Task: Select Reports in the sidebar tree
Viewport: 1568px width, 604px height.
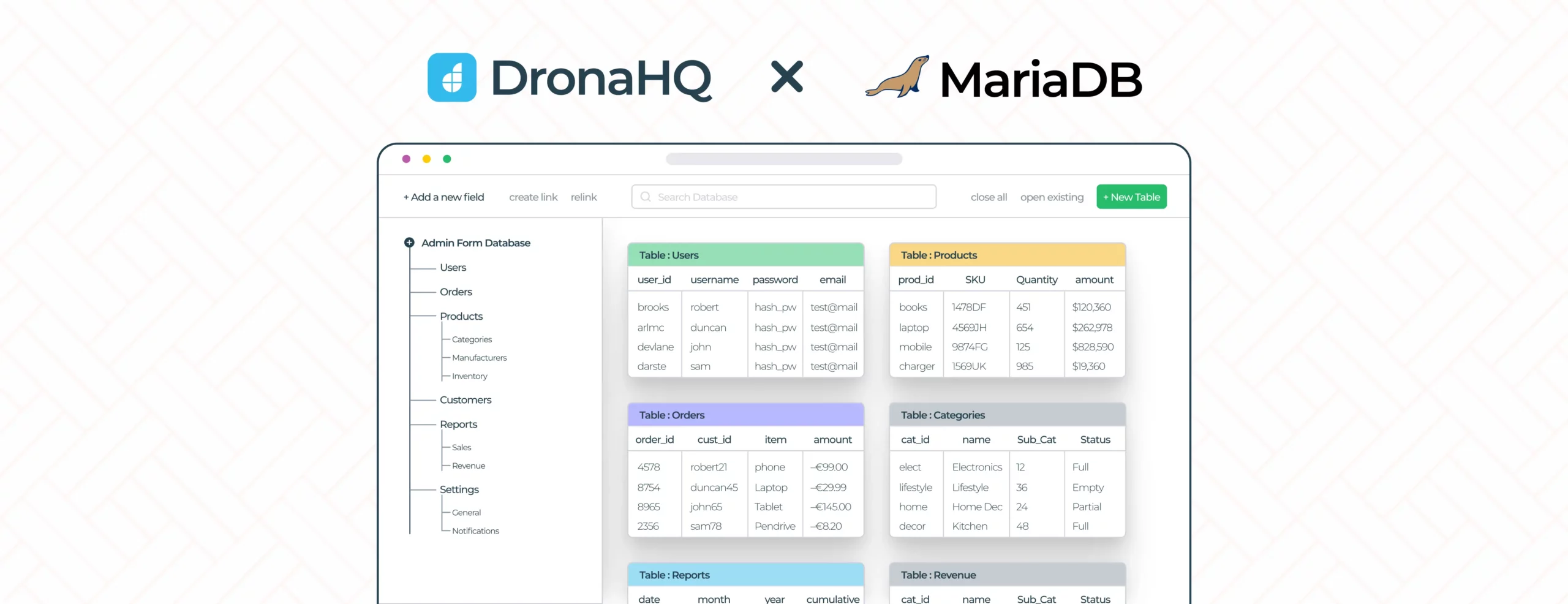Action: coord(458,424)
